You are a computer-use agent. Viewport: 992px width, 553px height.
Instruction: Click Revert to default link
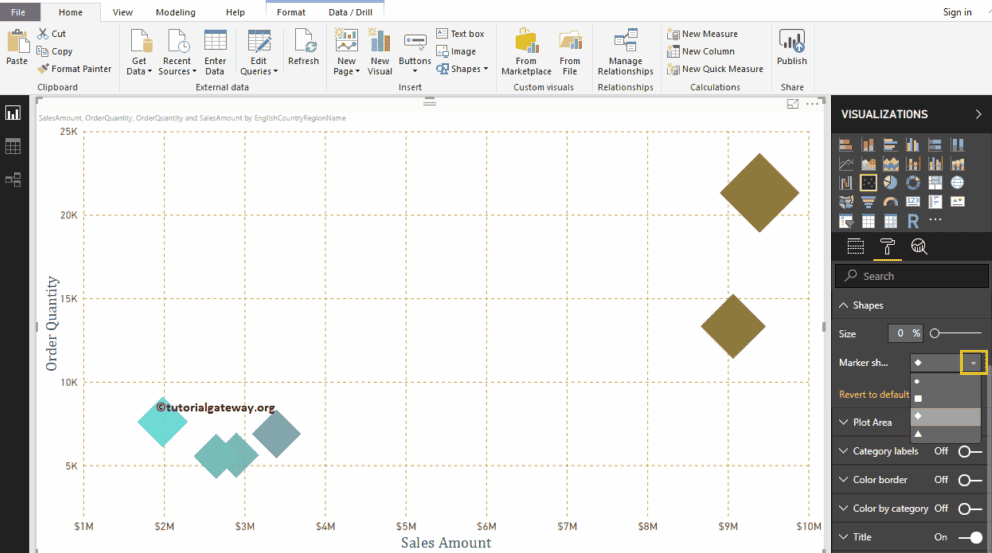coord(874,394)
